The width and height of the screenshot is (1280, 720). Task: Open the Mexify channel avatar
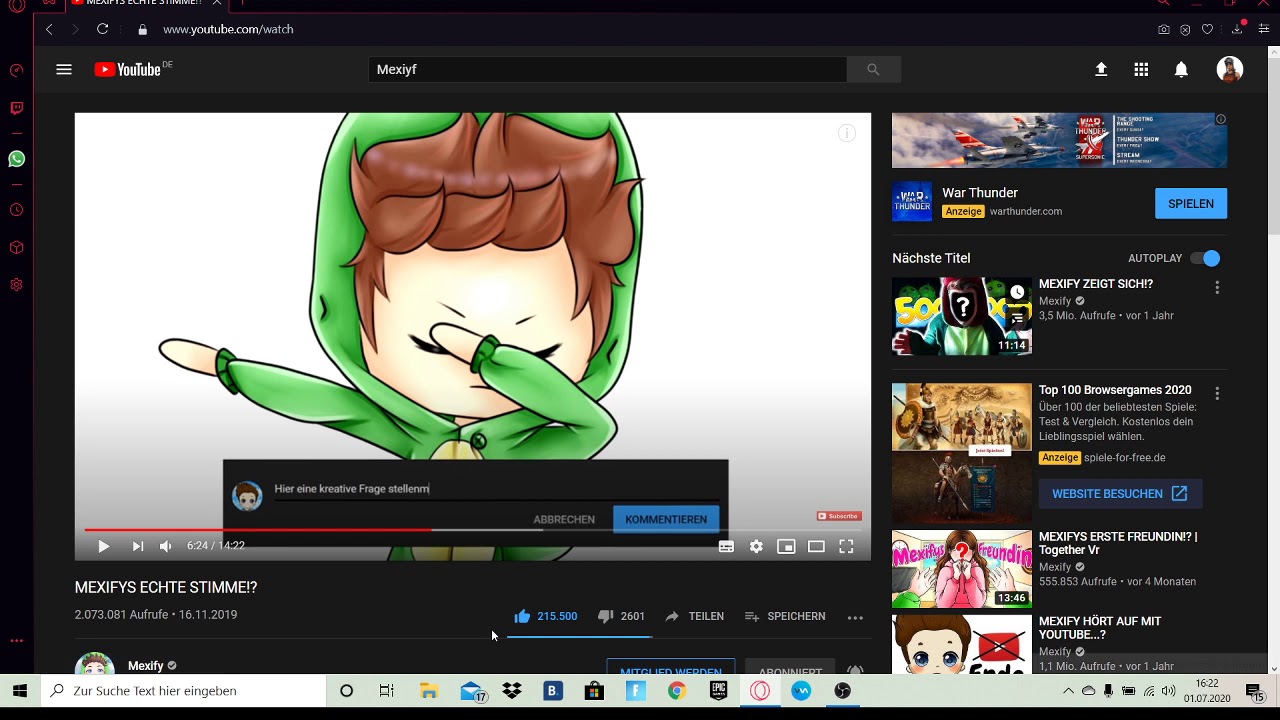95,664
